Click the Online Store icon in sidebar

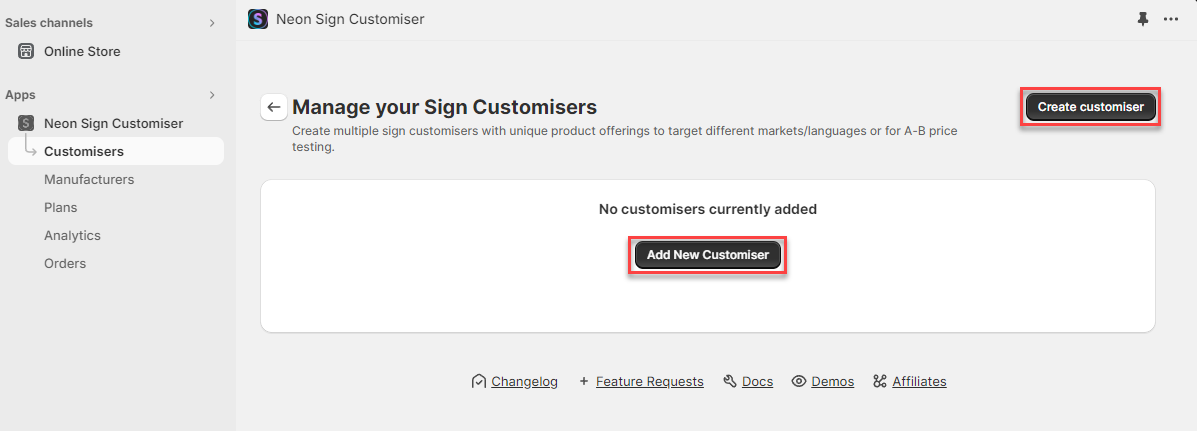coord(26,51)
